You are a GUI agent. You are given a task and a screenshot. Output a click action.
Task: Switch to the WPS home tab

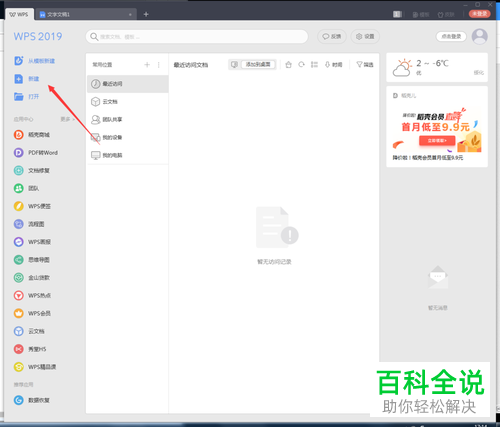[x=19, y=14]
